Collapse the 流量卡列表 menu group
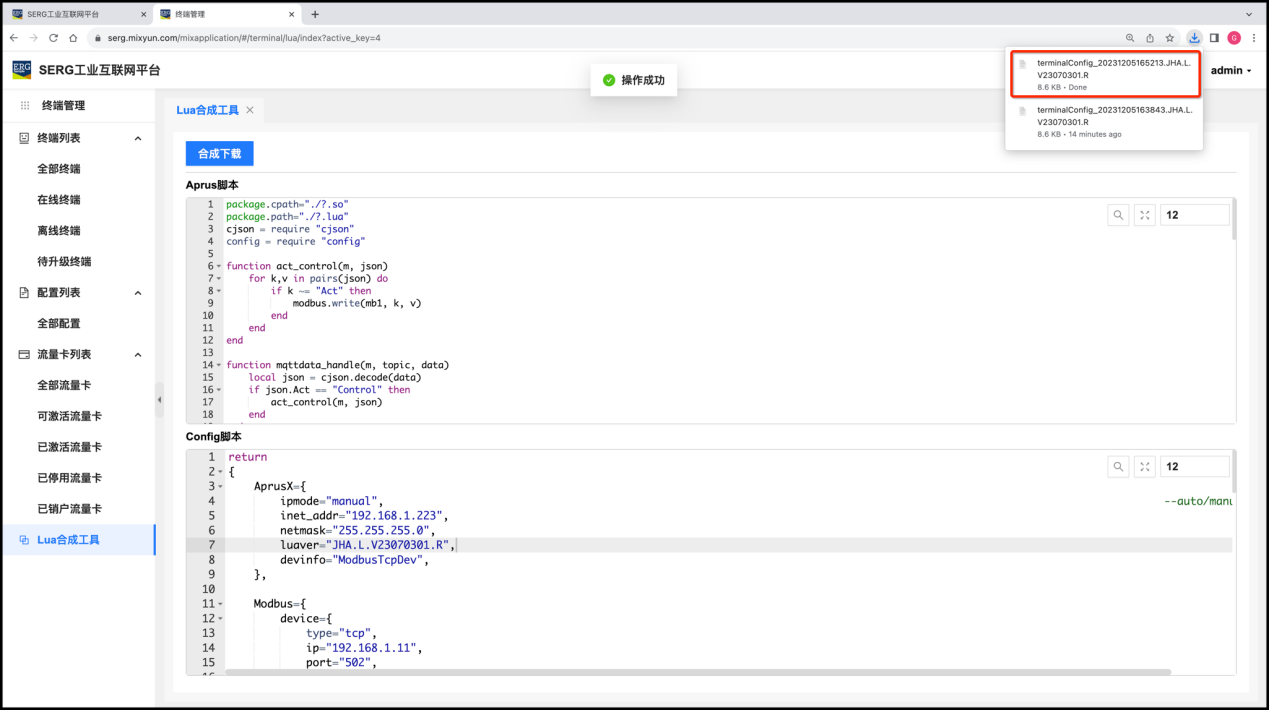Image resolution: width=1269 pixels, height=710 pixels. pyautogui.click(x=138, y=355)
